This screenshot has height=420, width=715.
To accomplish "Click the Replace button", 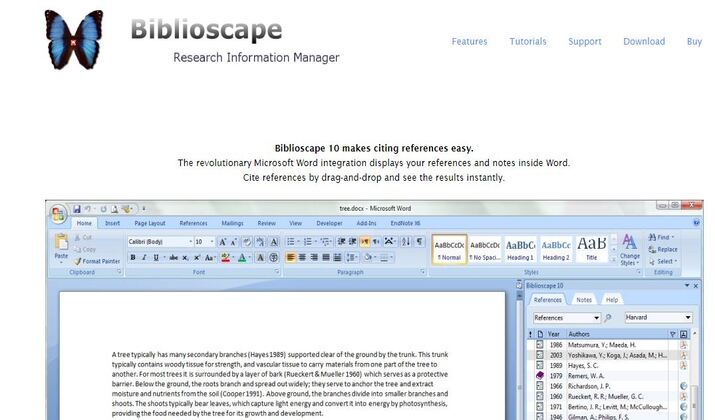I will coord(663,249).
